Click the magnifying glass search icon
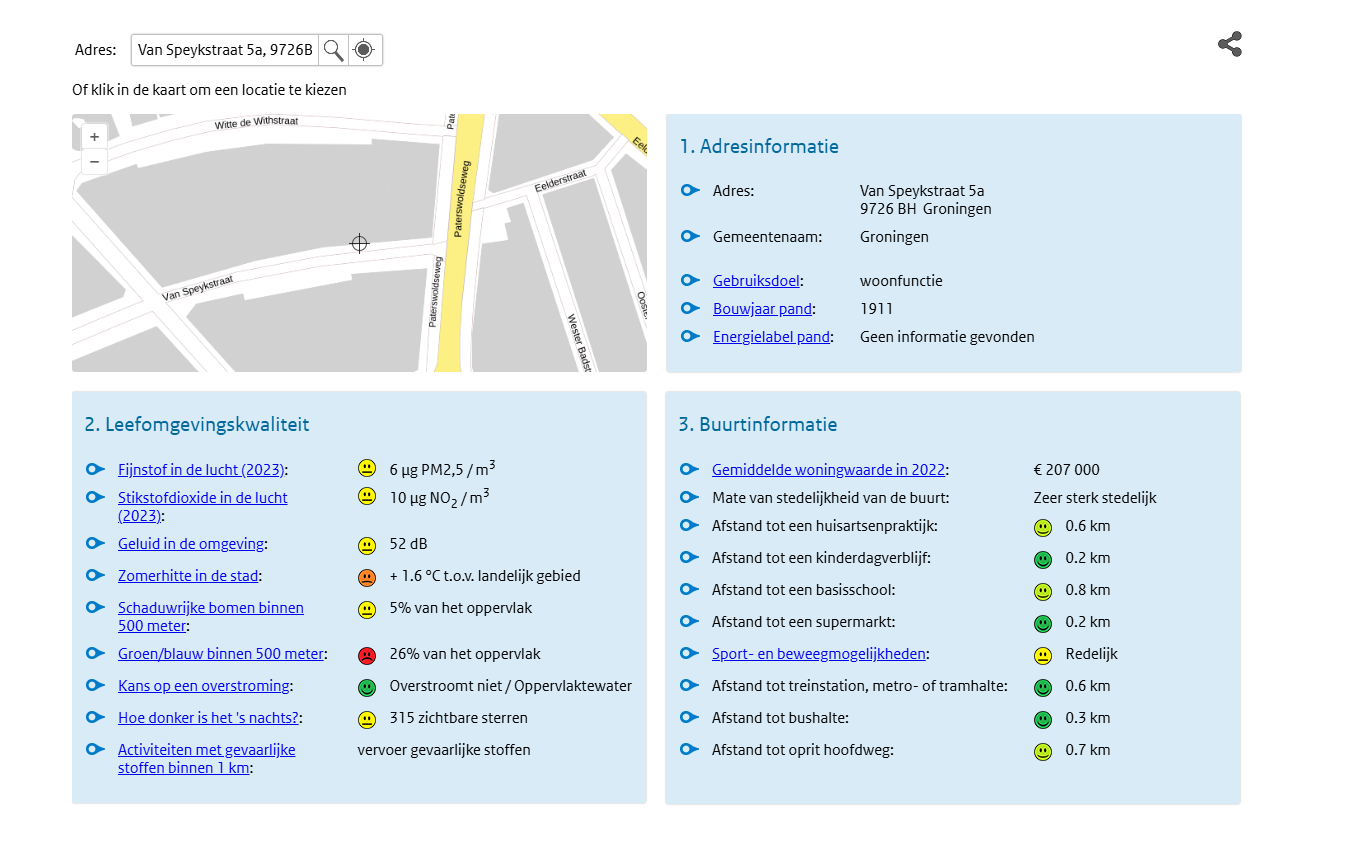This screenshot has height=859, width=1353. (333, 50)
